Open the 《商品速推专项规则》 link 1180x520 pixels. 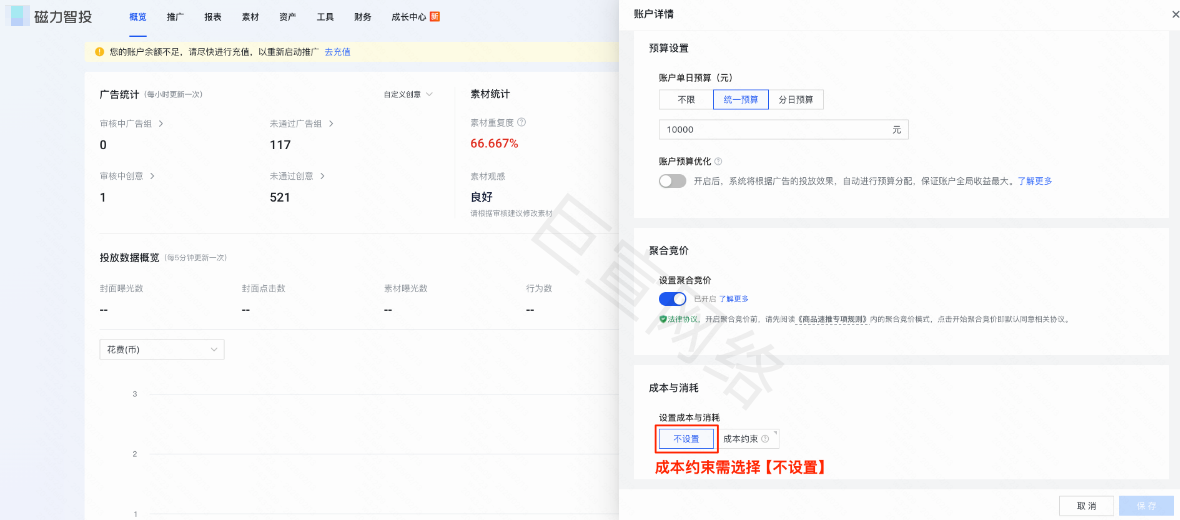pyautogui.click(x=831, y=319)
